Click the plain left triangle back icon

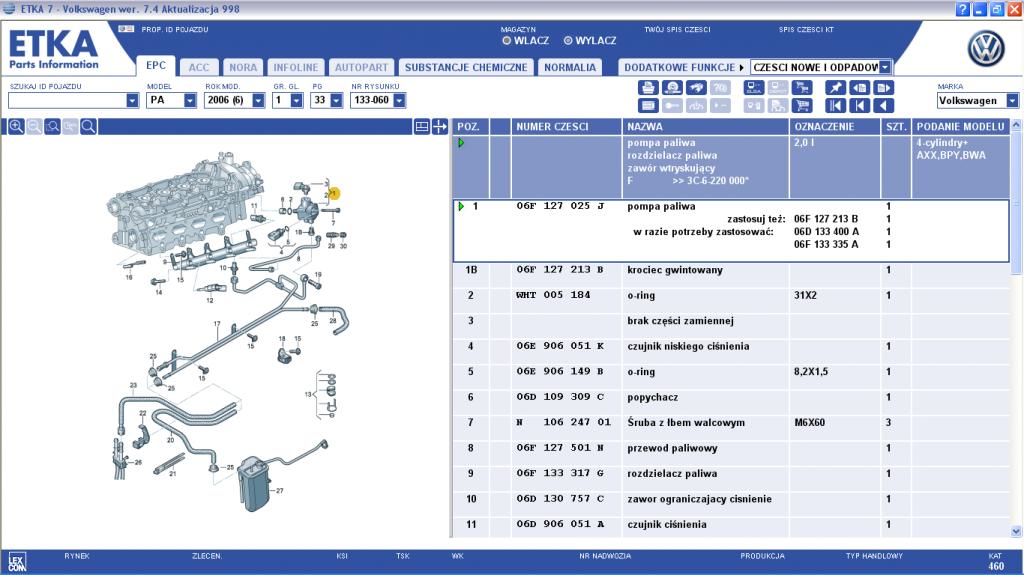[x=884, y=105]
